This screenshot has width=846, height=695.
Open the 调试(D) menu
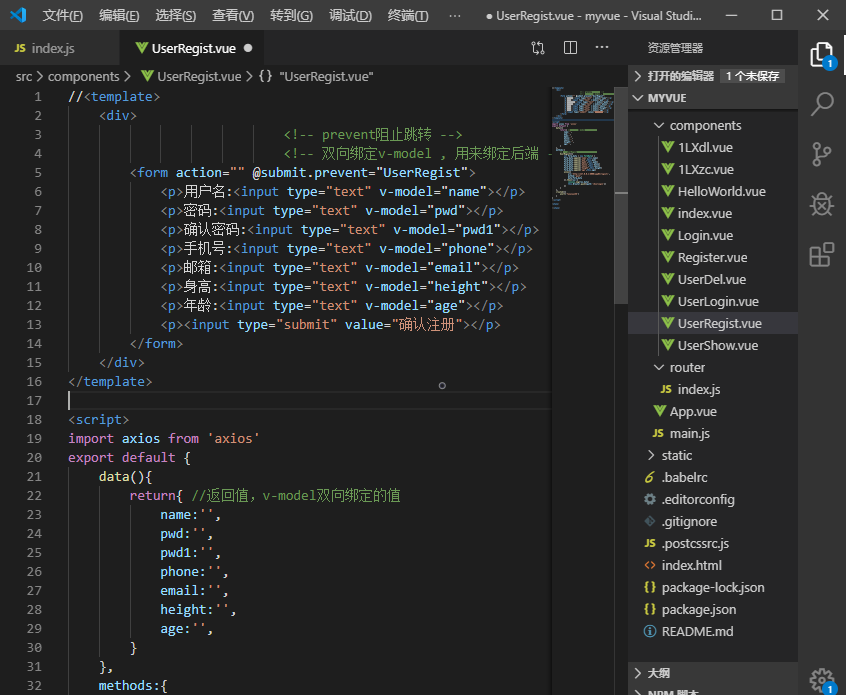tap(350, 16)
